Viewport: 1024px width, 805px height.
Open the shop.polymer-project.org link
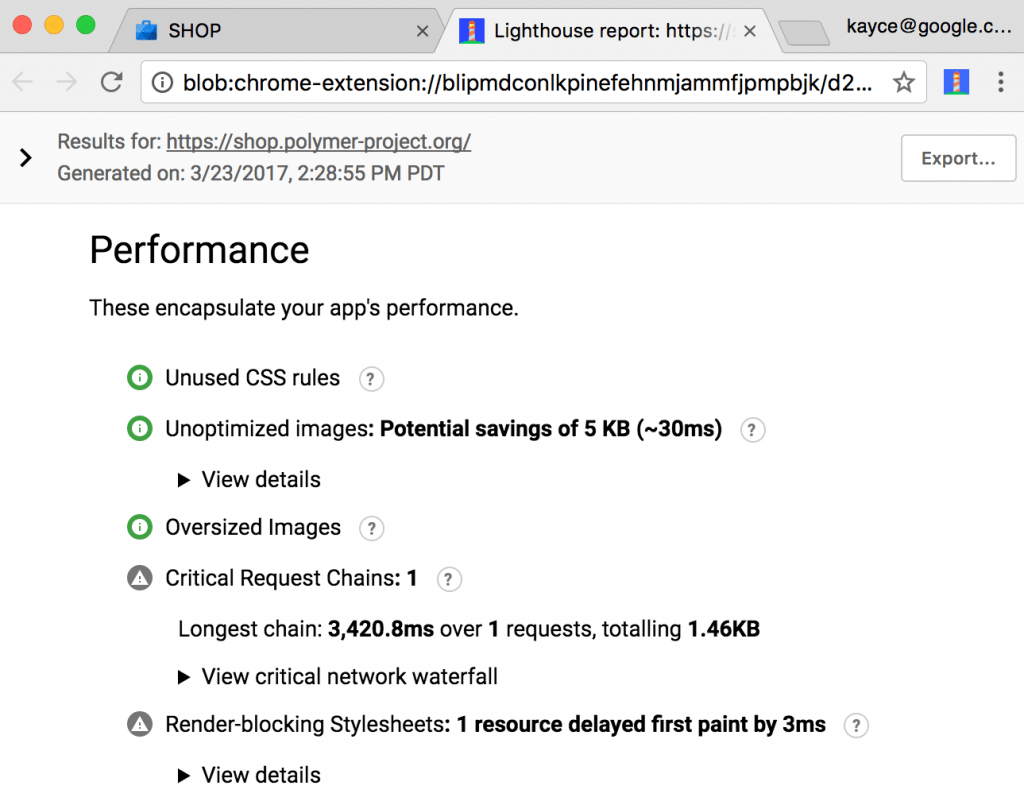[318, 142]
